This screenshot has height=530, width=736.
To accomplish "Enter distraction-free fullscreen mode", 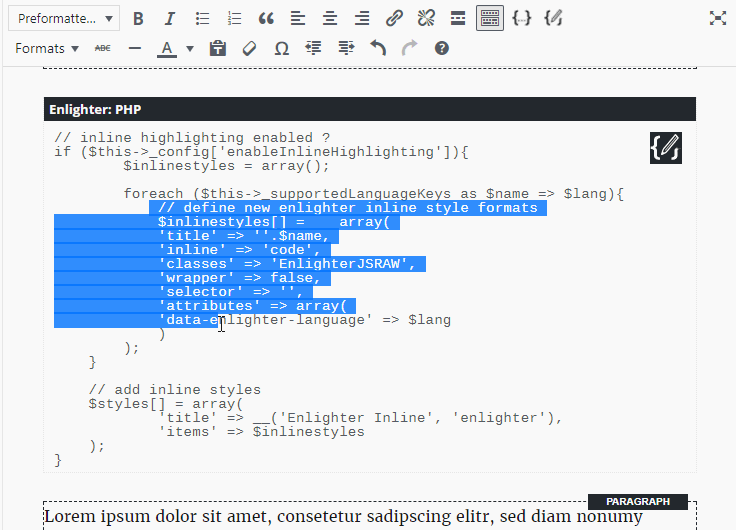I will coord(718,19).
